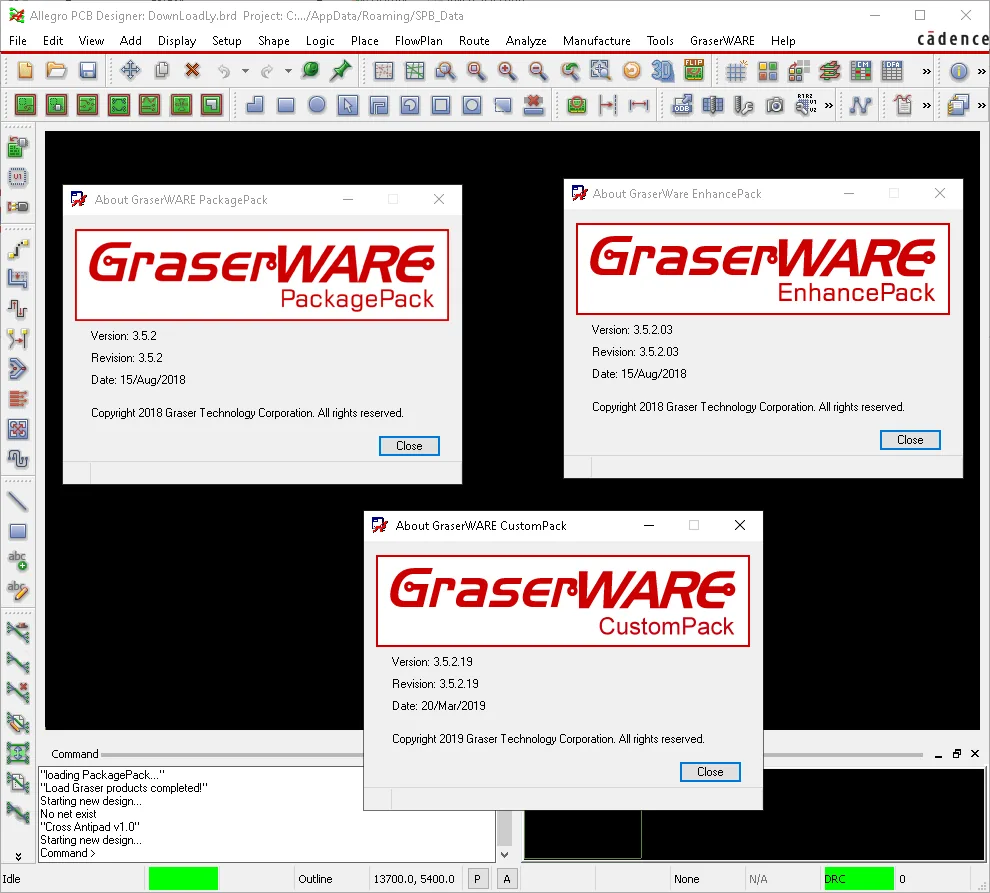Expand overflow chevron right of info icon
990x893 pixels.
(981, 71)
